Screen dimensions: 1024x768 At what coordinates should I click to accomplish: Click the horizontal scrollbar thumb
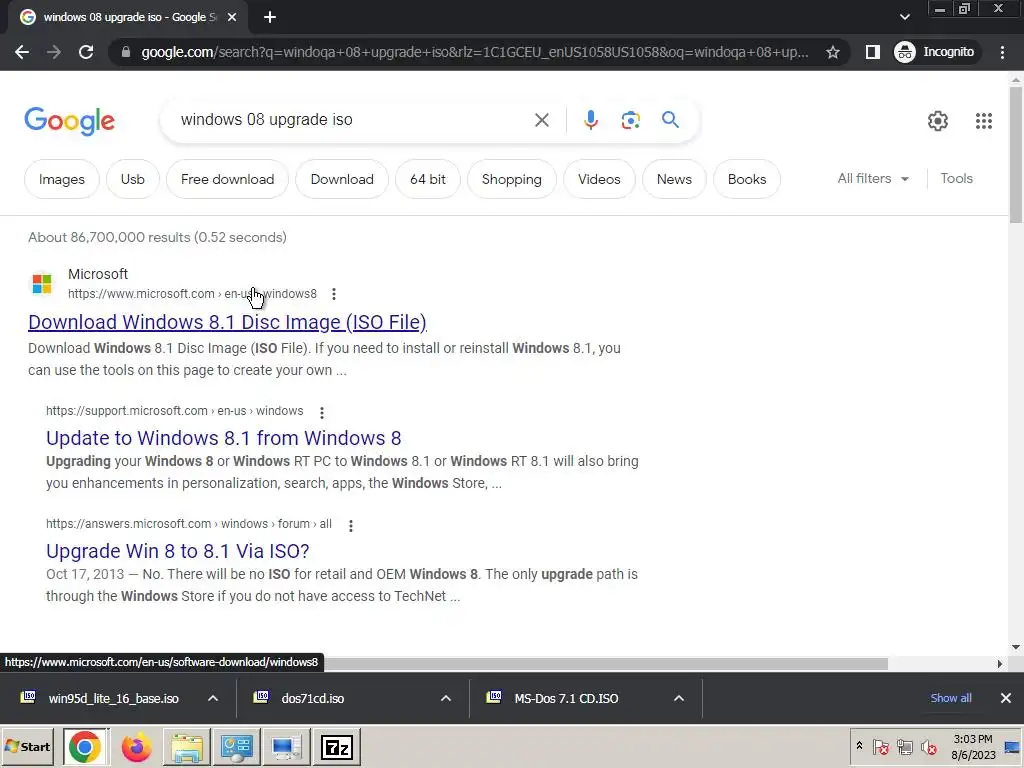coord(607,664)
